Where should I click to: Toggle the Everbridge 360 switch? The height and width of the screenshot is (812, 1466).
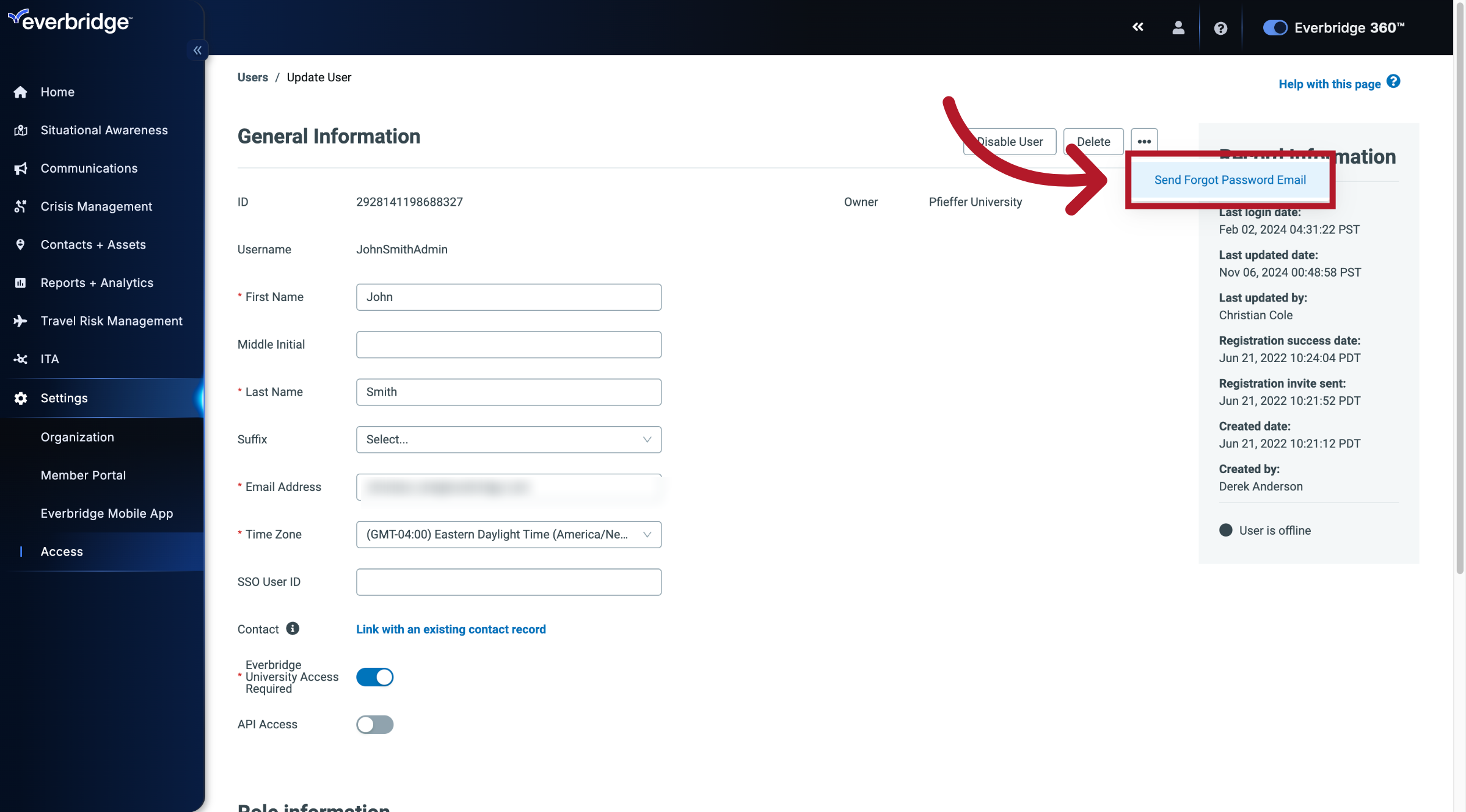coord(1275,27)
